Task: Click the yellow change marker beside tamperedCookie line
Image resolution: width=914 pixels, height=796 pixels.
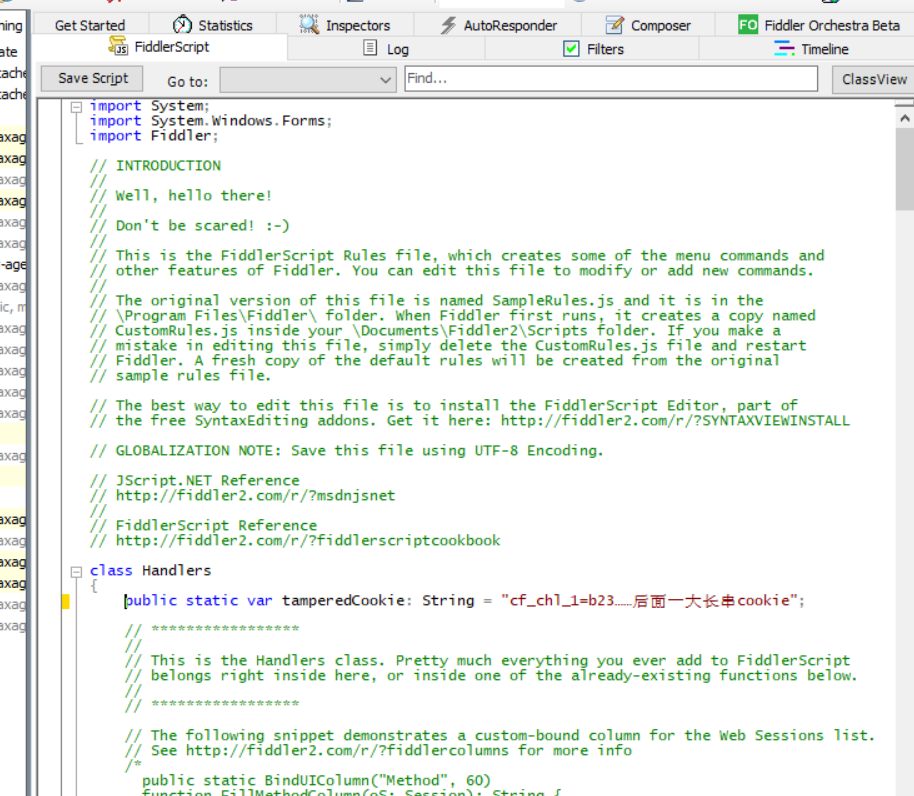Action: (x=64, y=600)
